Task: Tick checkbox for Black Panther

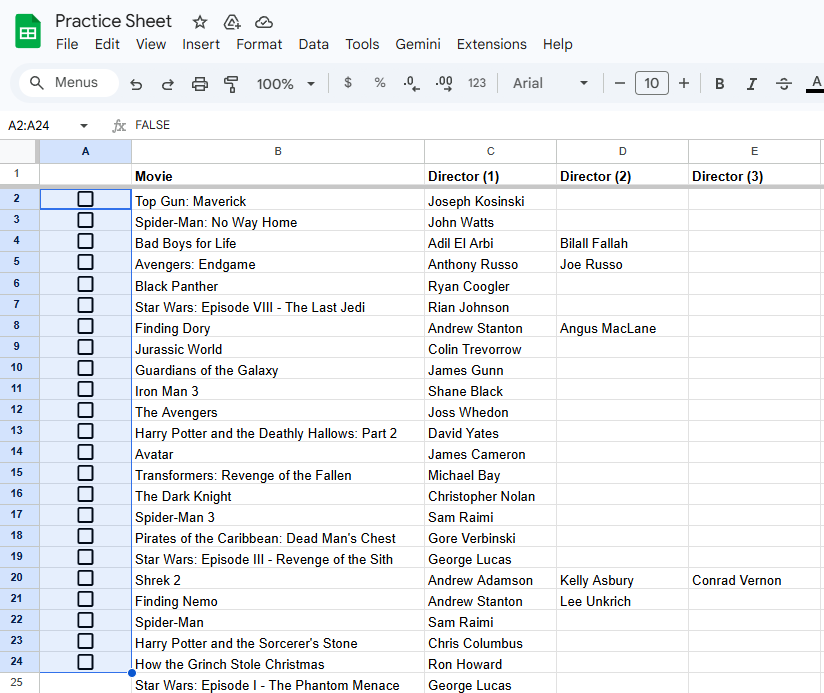Action: 85,284
